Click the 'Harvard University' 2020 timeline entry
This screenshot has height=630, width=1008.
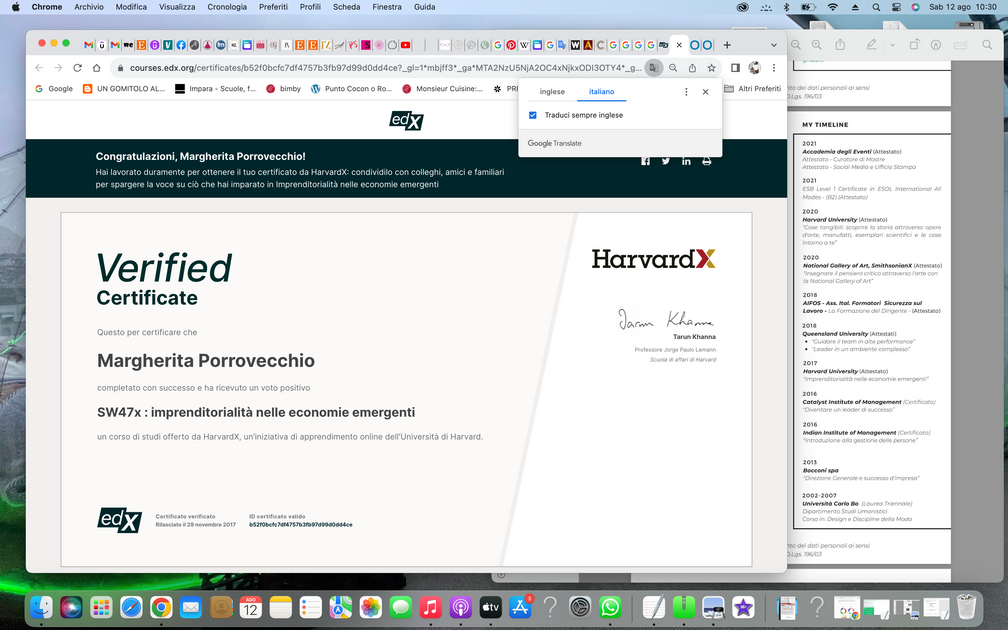pyautogui.click(x=829, y=219)
